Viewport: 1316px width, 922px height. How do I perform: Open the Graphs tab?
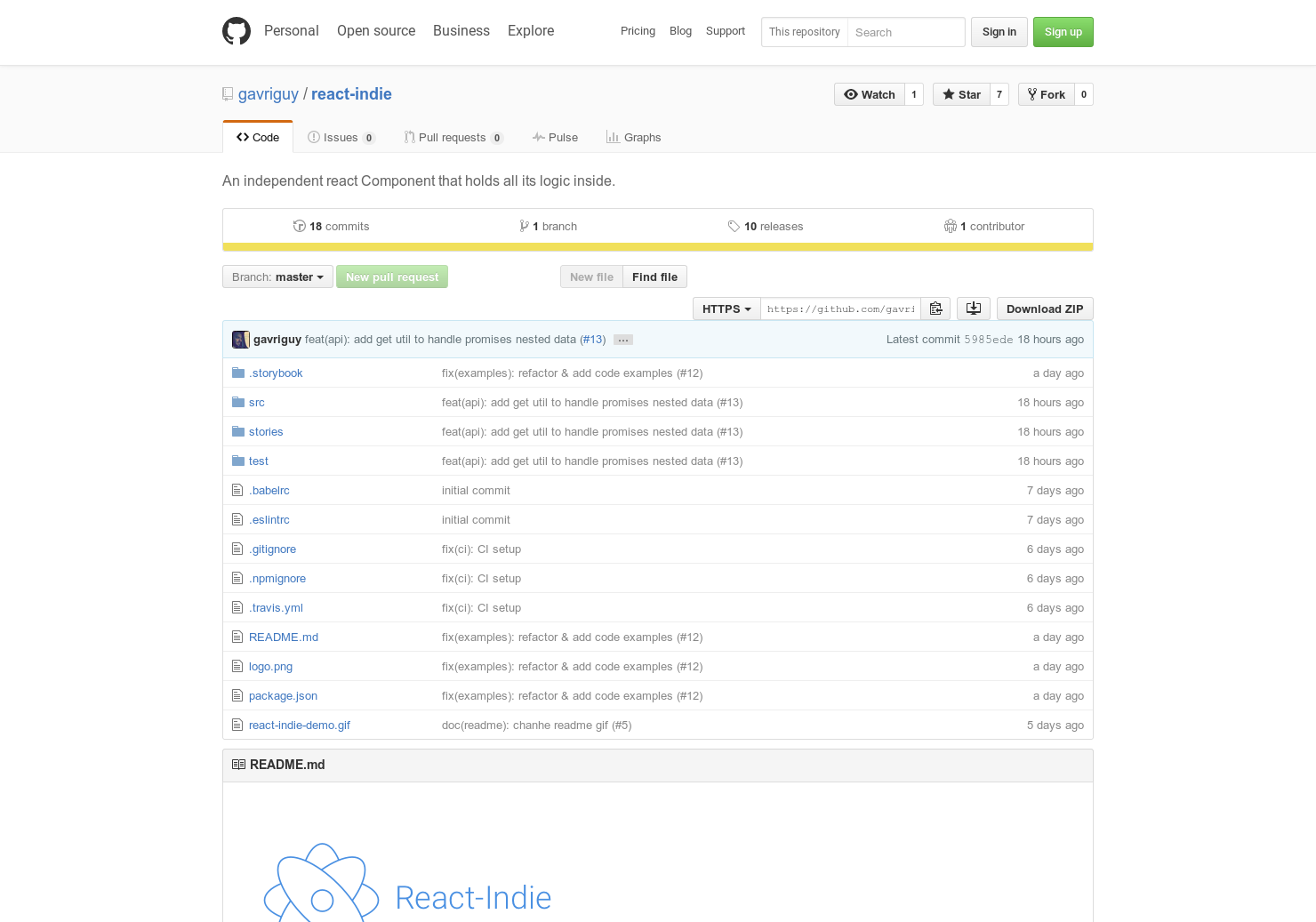tap(634, 137)
